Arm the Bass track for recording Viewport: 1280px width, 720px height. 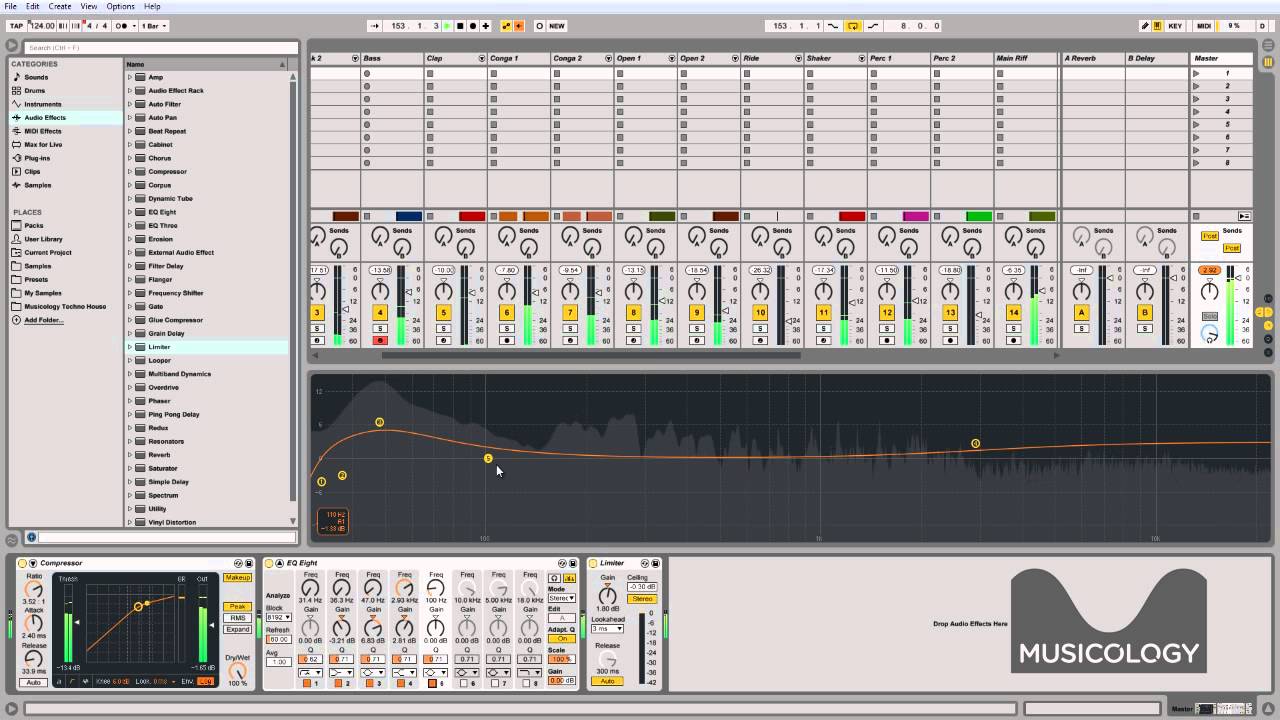point(380,340)
